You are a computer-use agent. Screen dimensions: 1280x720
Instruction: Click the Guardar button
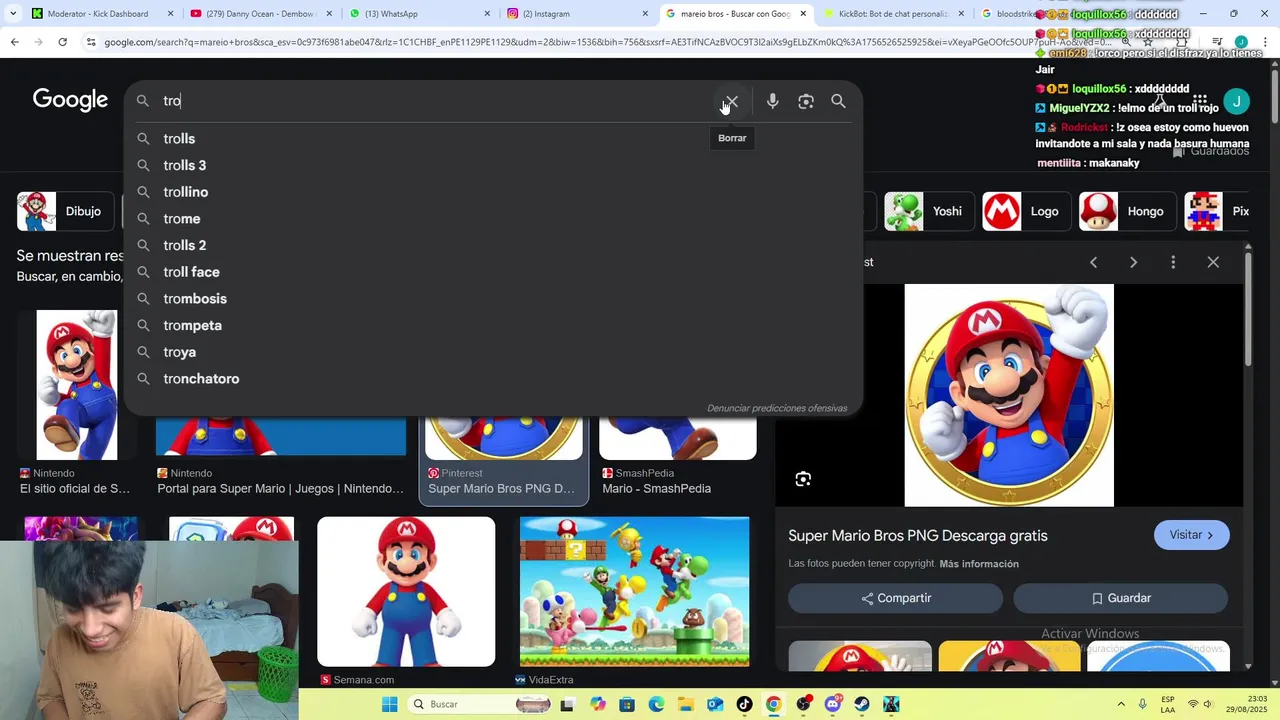[x=1120, y=598]
